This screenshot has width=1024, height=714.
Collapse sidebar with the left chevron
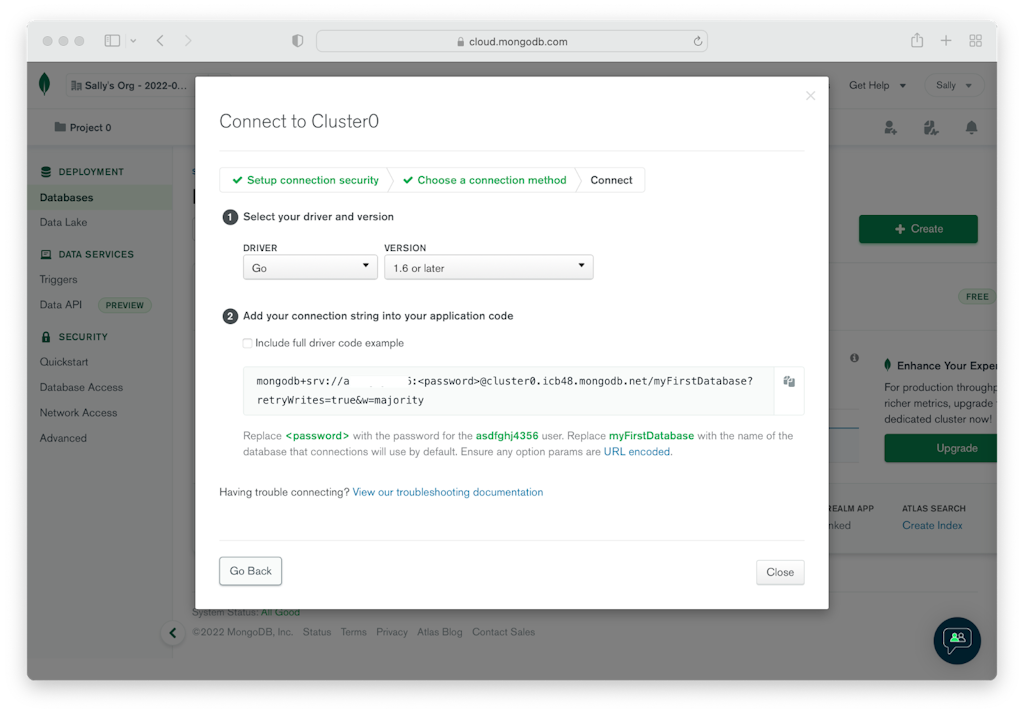click(173, 632)
